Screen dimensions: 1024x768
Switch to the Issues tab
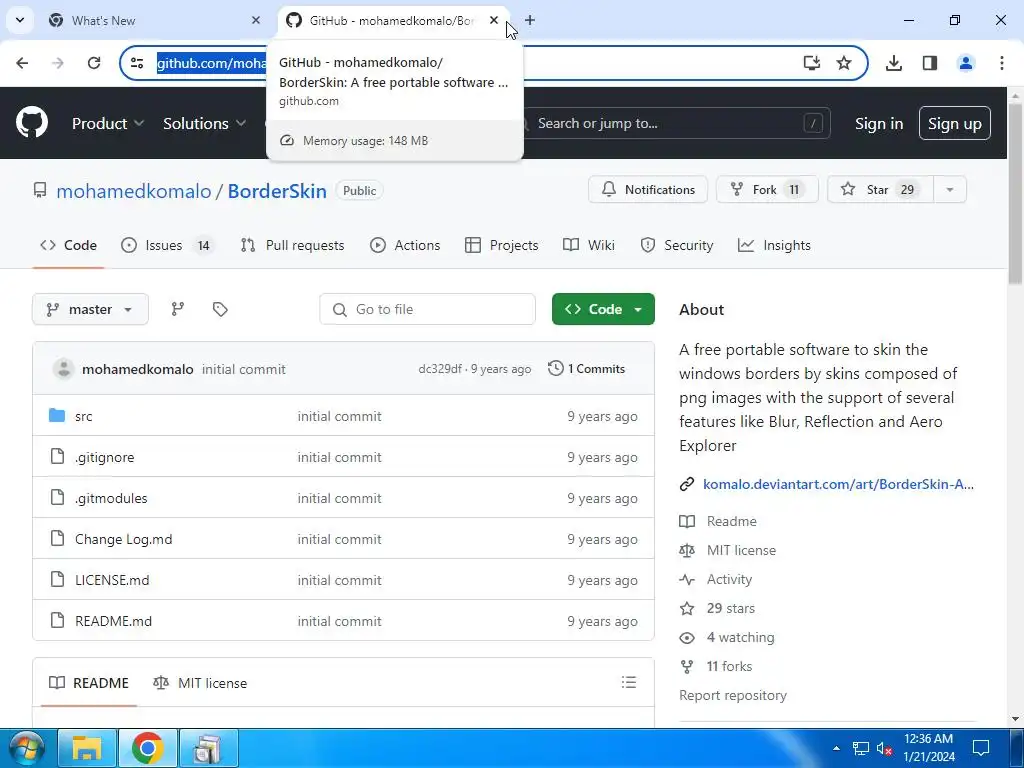pyautogui.click(x=167, y=246)
